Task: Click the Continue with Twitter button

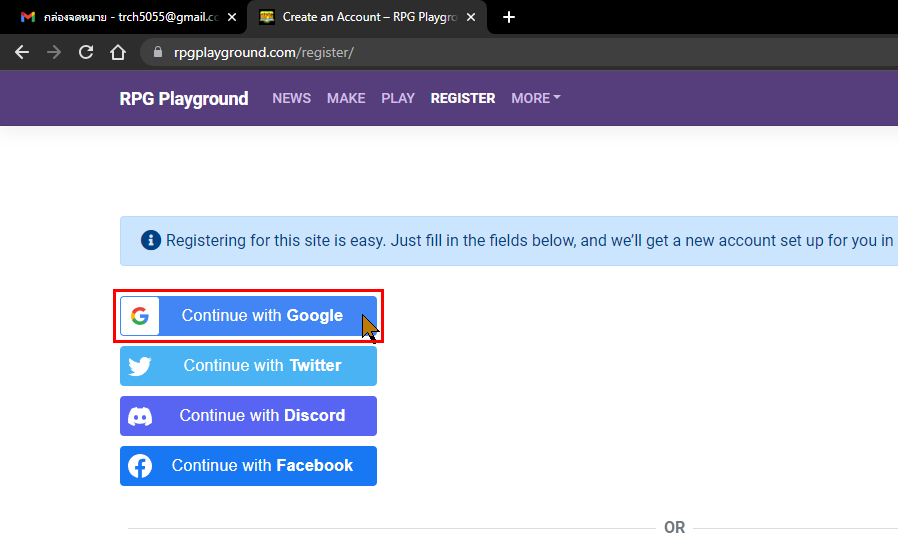Action: 249,365
